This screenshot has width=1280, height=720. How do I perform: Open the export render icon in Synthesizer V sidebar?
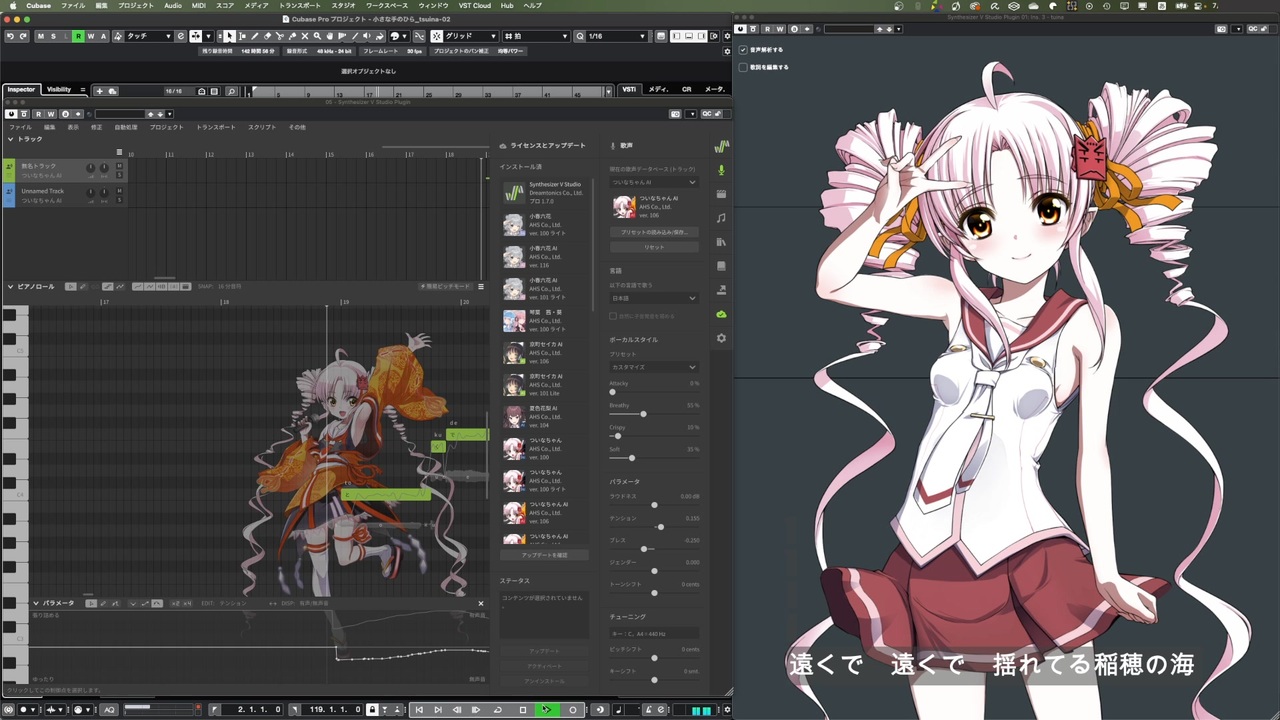point(721,290)
